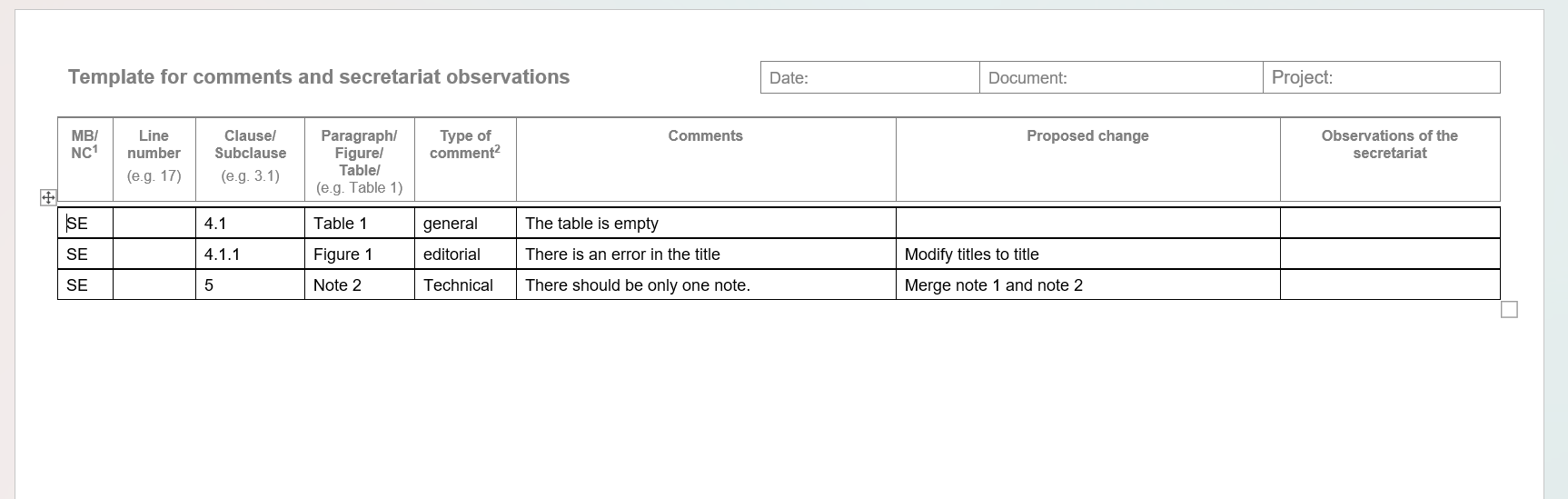Click the Project field in header
The image size is (1568, 499).
point(1382,77)
